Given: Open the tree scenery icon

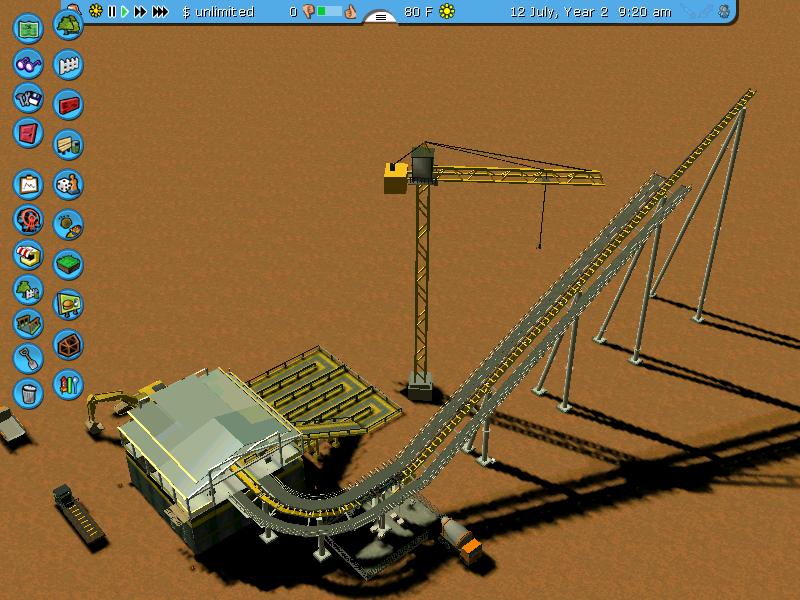Looking at the screenshot, I should (67, 24).
